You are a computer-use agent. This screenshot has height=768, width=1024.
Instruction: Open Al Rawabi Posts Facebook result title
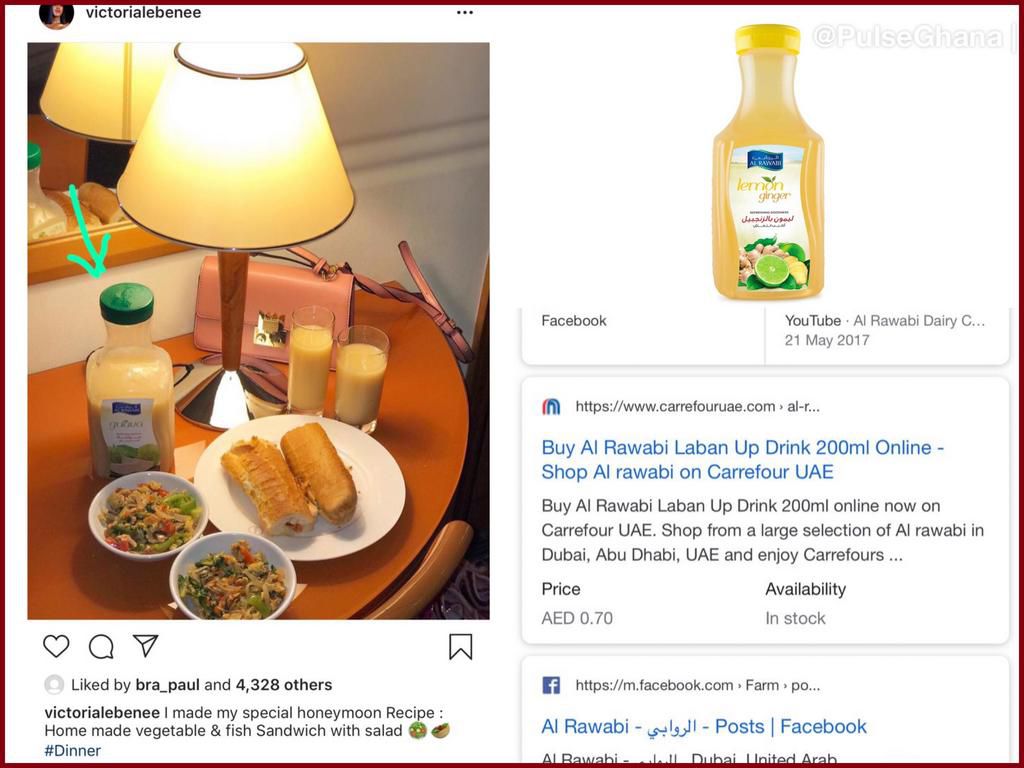703,726
